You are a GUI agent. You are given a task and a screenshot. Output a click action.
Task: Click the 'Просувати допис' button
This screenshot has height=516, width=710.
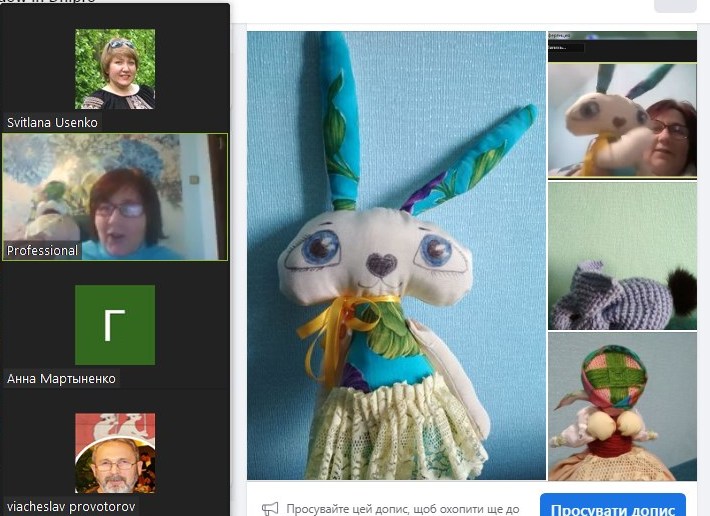click(x=613, y=506)
